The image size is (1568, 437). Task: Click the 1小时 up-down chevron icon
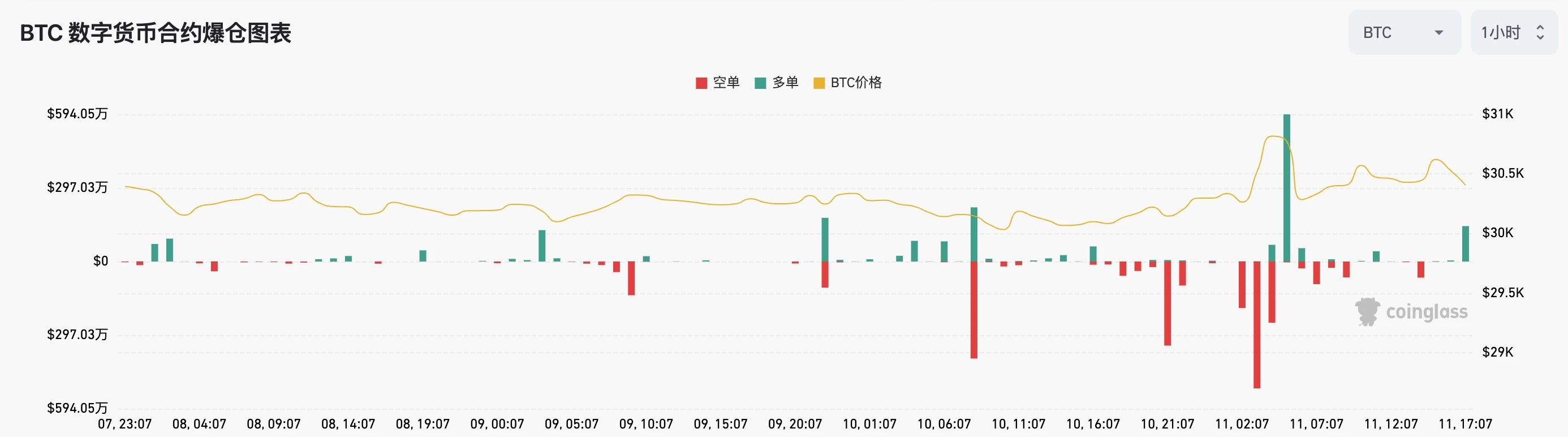tap(1540, 33)
